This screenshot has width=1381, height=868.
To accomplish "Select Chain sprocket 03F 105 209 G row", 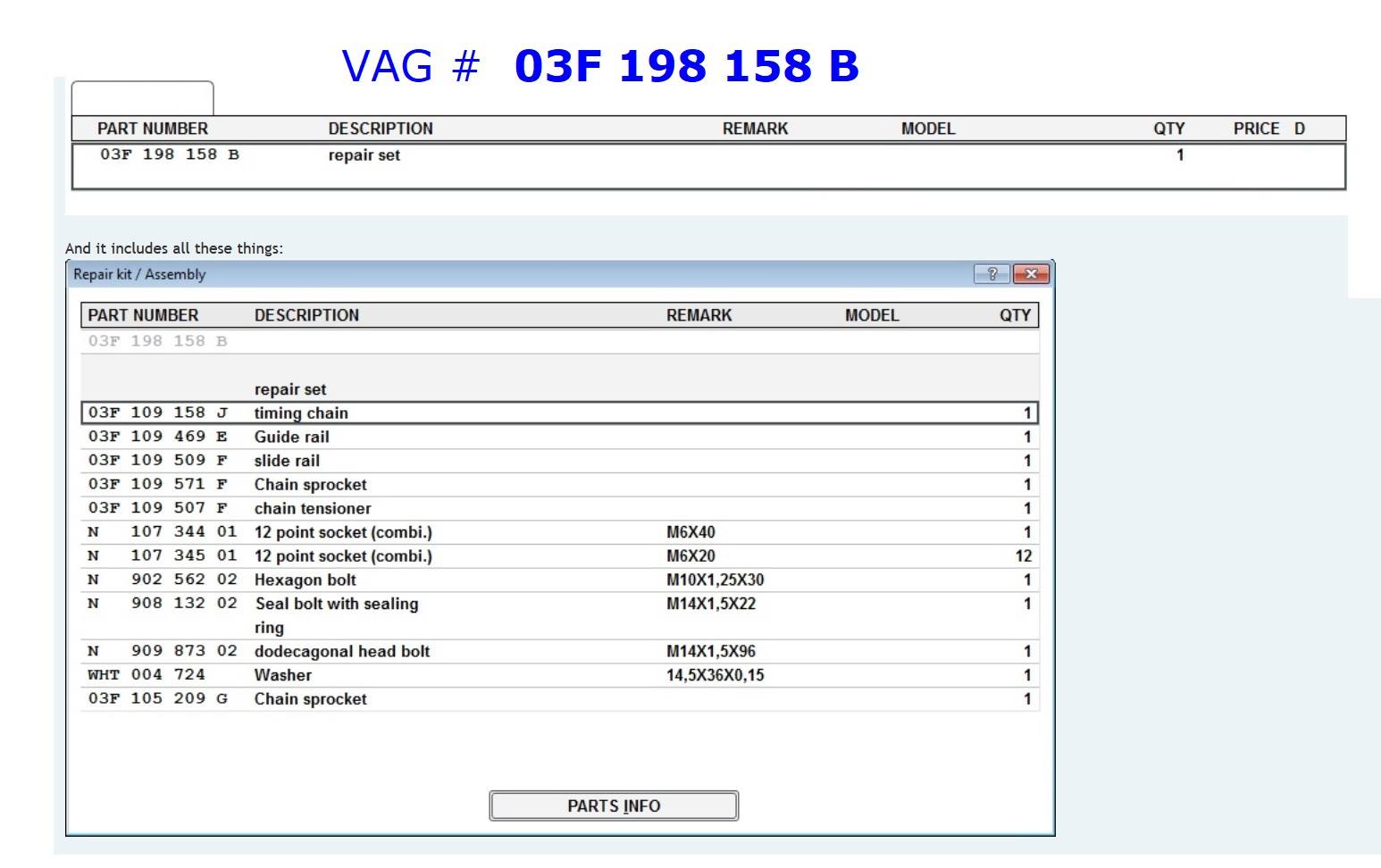I will pos(559,698).
